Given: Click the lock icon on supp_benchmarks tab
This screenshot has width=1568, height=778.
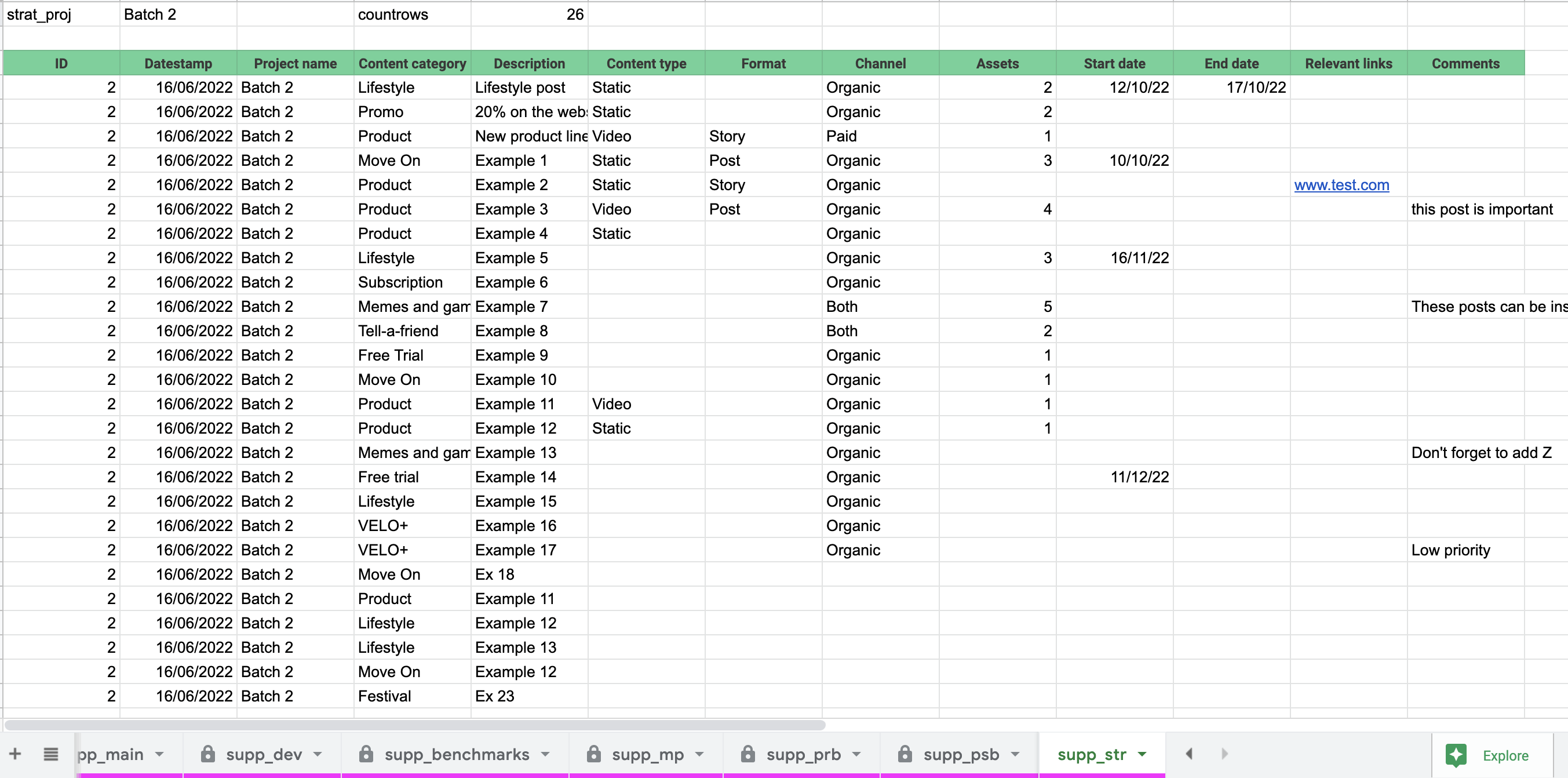Looking at the screenshot, I should click(366, 754).
